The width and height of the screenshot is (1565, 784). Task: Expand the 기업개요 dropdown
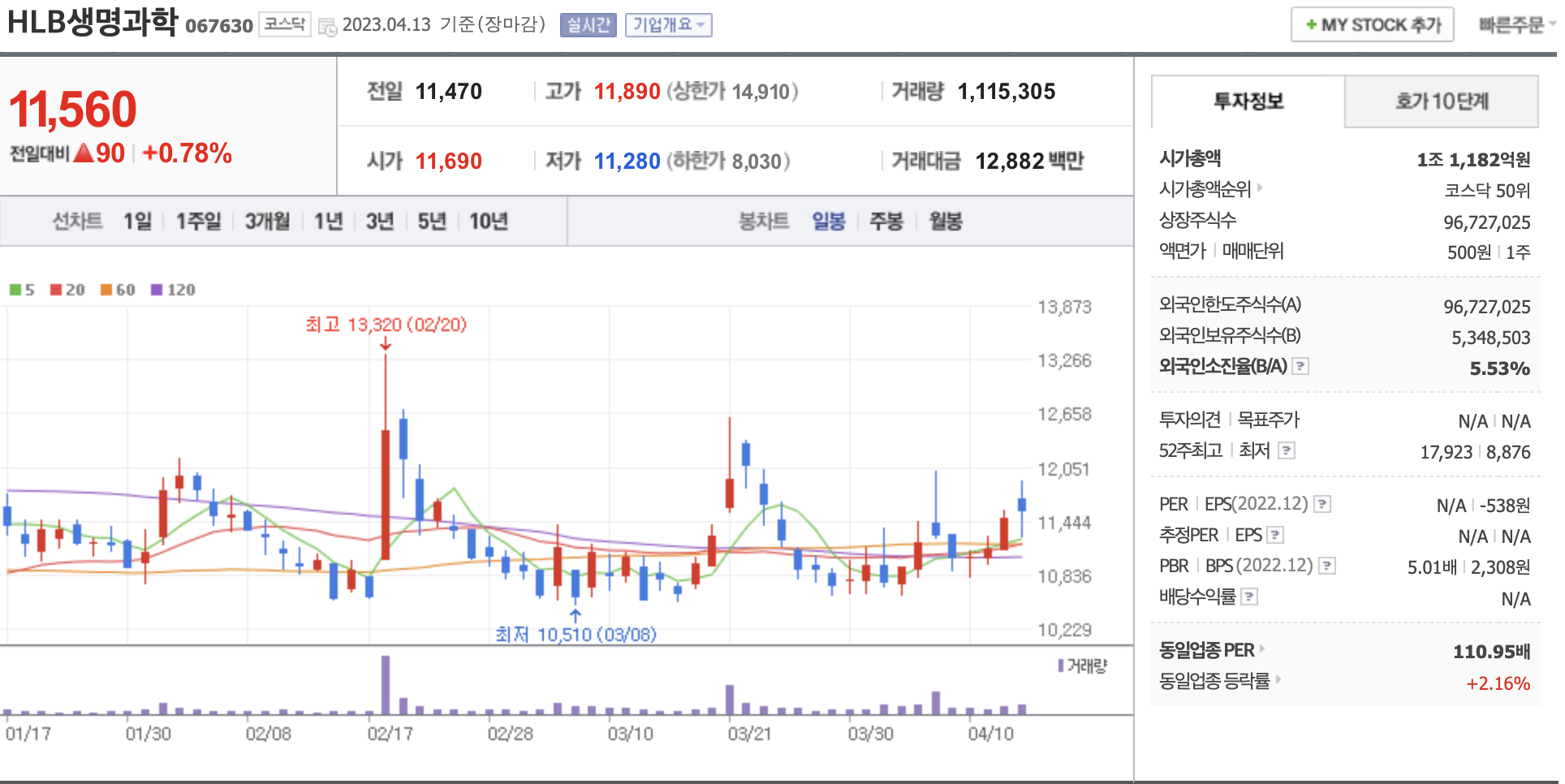pos(668,25)
